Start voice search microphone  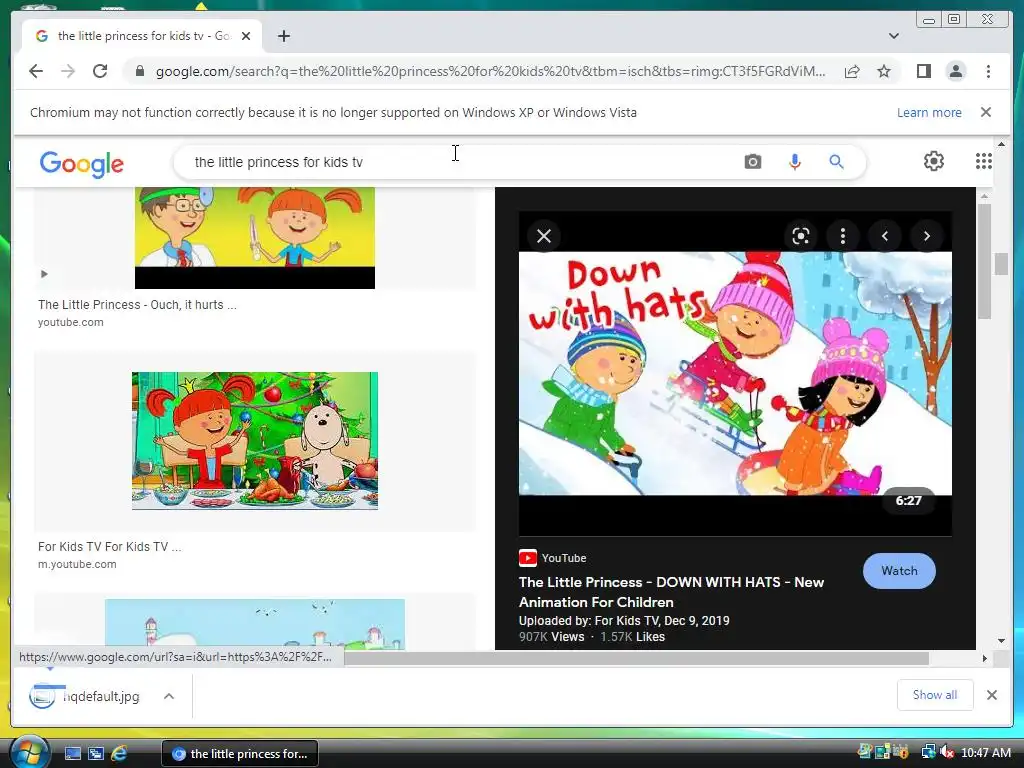[795, 161]
